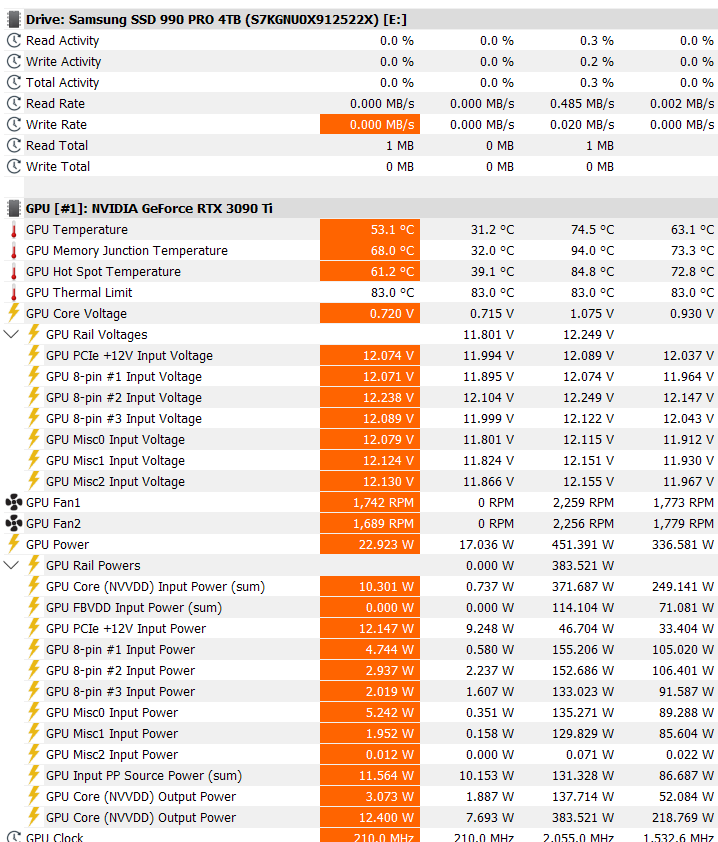Click the bolt icon of GPU Core (NVVDD) Input Power (sum)

[x=34, y=586]
